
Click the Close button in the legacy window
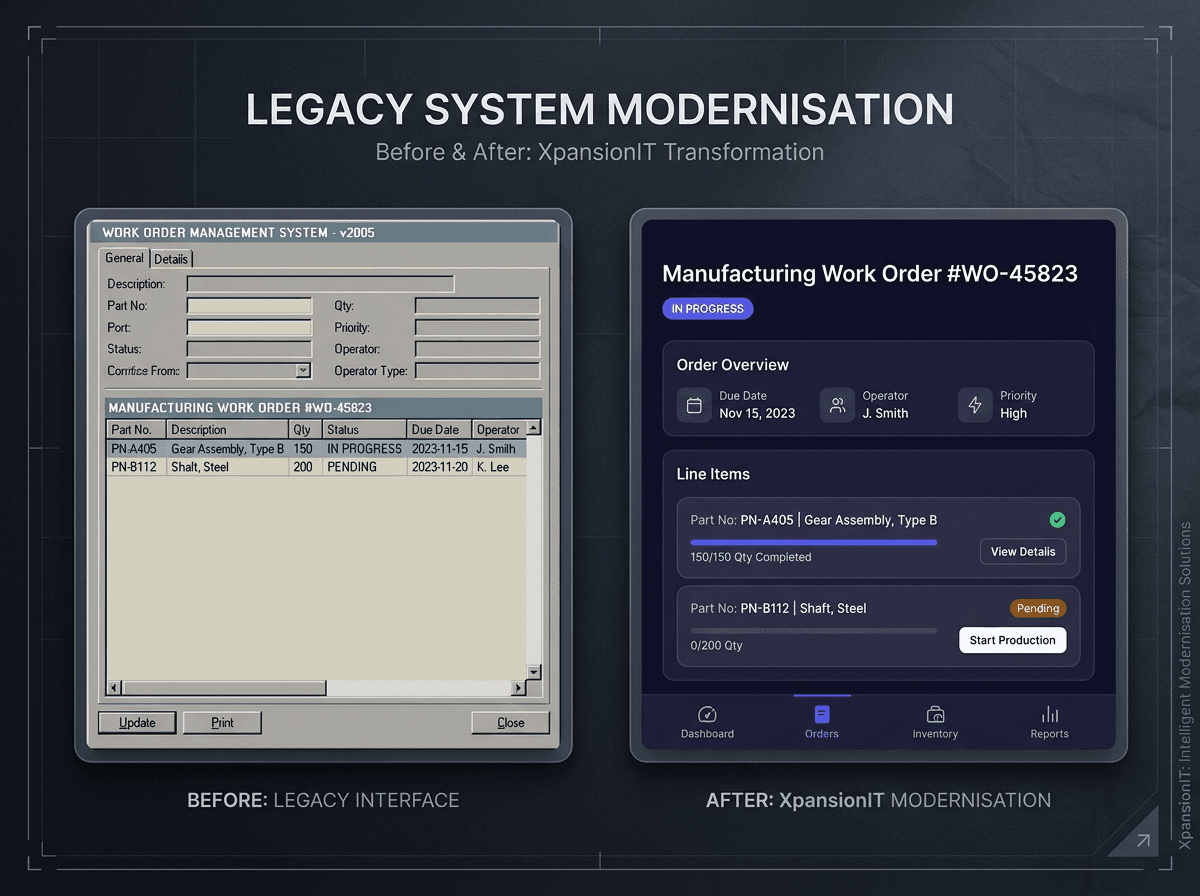coord(510,722)
